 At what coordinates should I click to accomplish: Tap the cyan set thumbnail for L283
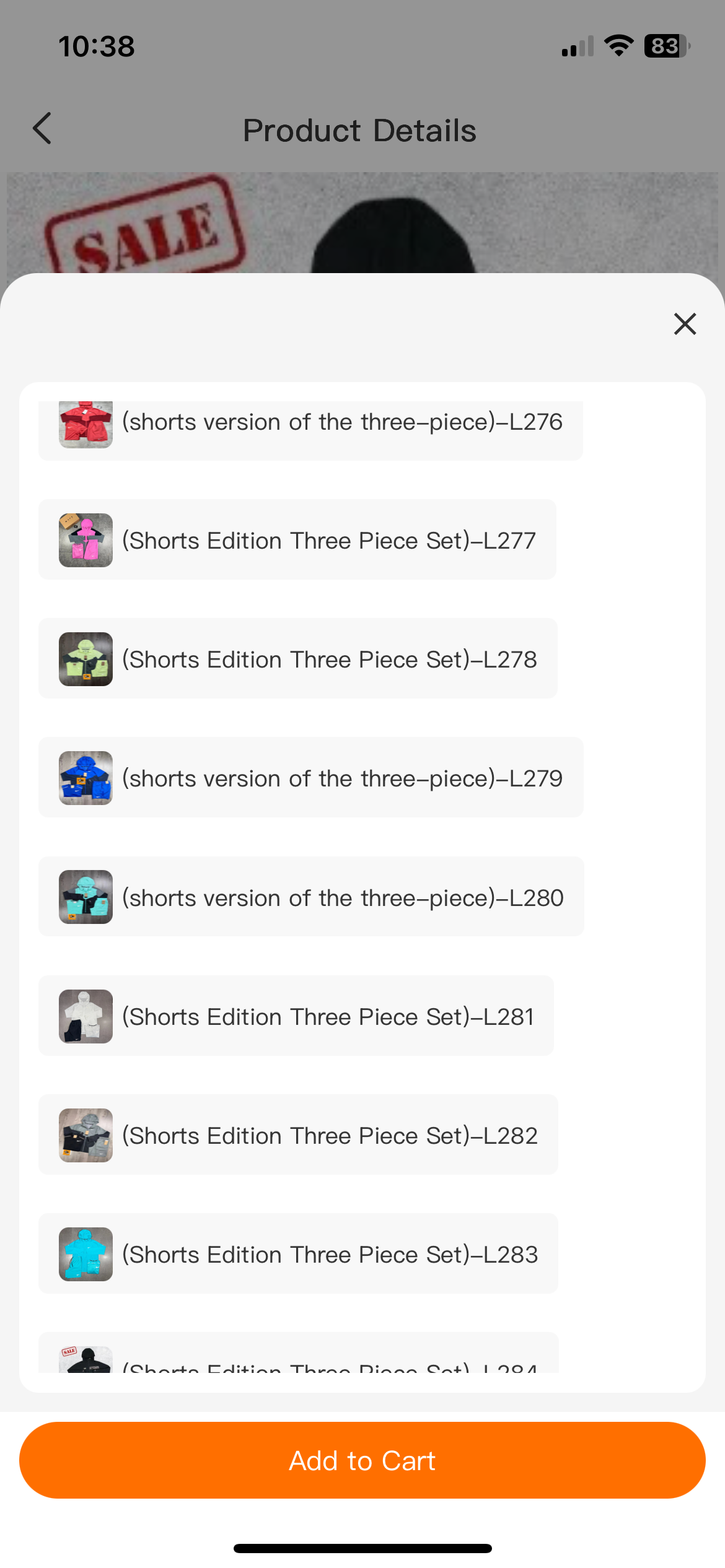coord(86,1254)
